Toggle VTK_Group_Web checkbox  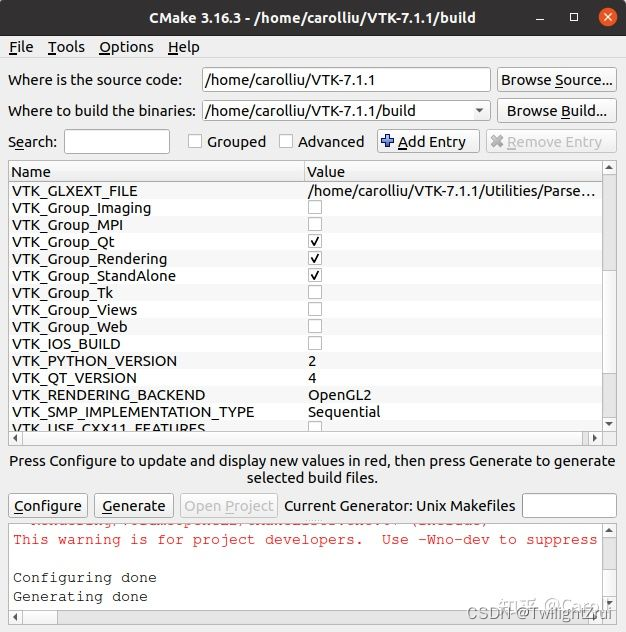315,326
